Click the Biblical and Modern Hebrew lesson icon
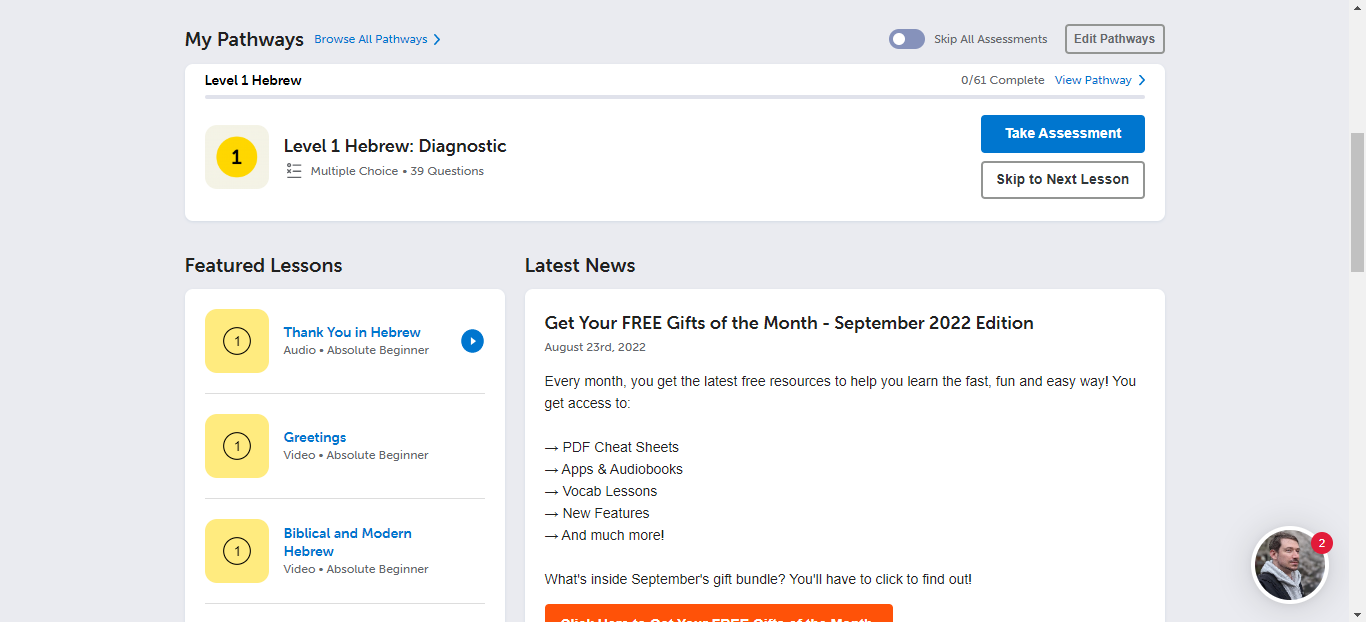1366x622 pixels. click(237, 551)
